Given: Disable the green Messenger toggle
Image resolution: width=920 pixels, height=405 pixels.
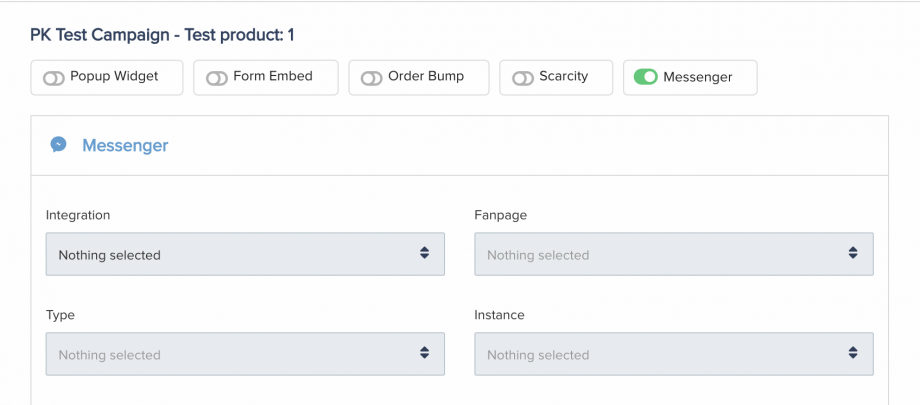Looking at the screenshot, I should pos(646,77).
